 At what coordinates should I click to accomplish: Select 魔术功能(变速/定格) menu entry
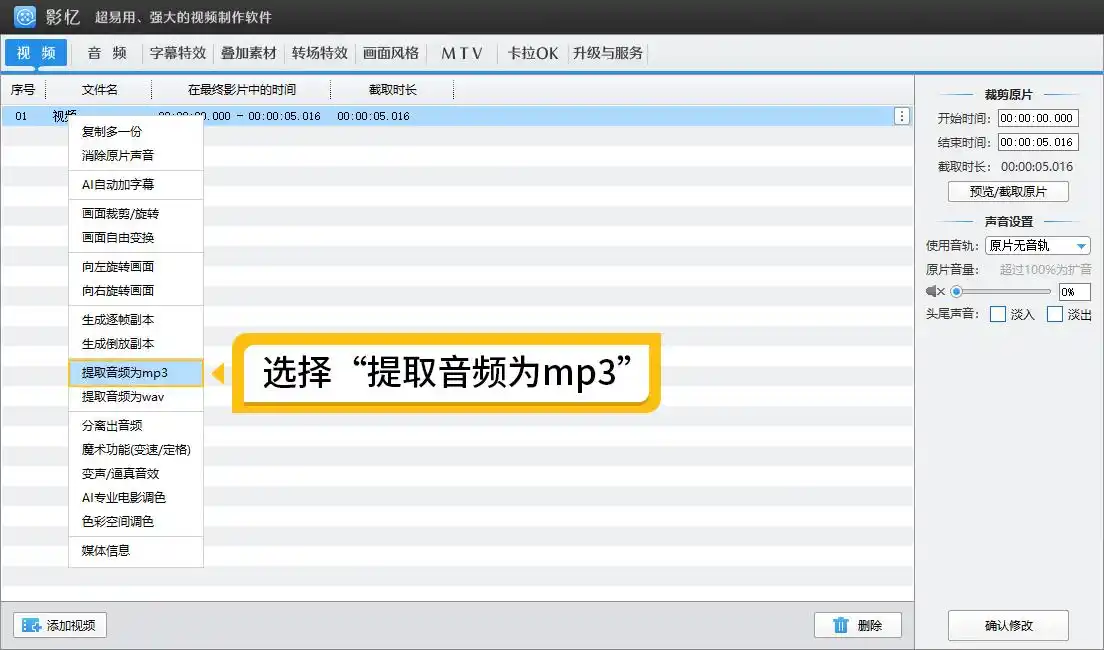click(136, 449)
